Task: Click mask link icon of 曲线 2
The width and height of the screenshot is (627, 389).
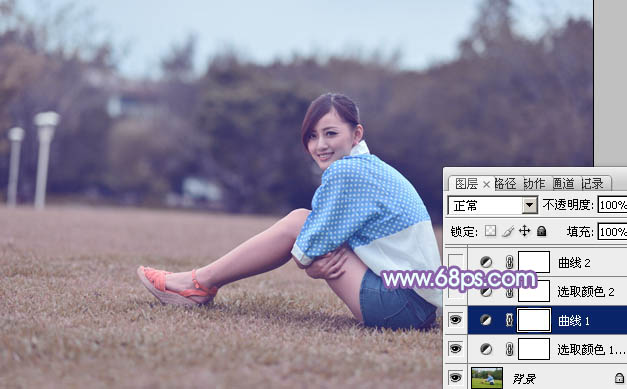Action: click(509, 262)
